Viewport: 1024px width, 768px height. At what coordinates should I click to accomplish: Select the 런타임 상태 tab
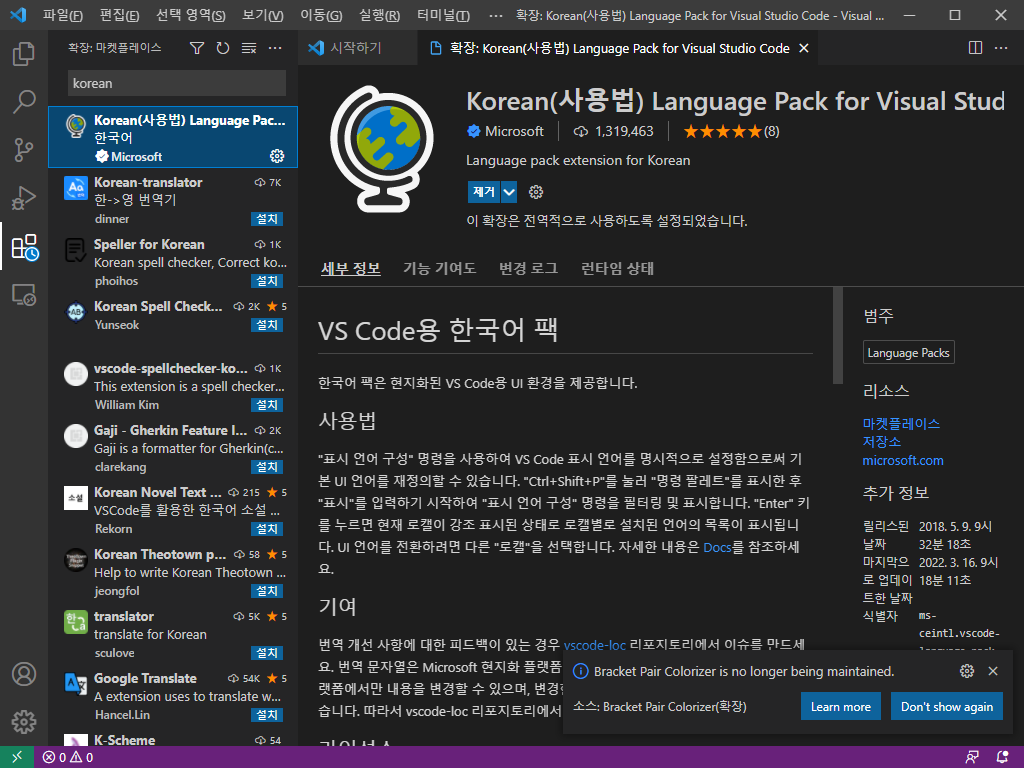coord(617,268)
